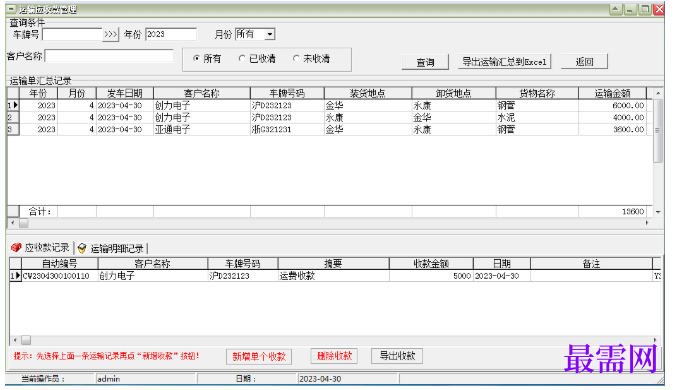Click the 水泥 goods cell
This screenshot has width=676, height=390.
tap(537, 117)
